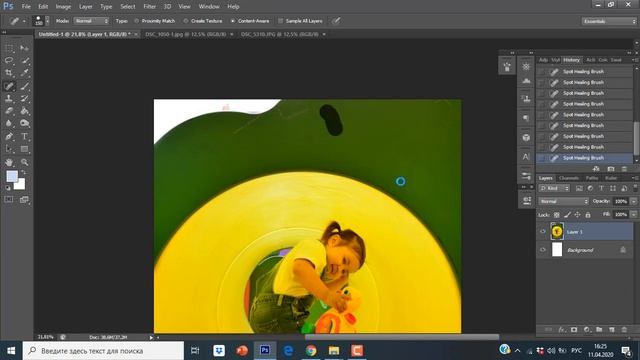Select the History Brush tool
Image resolution: width=640 pixels, height=360 pixels.
24,98
